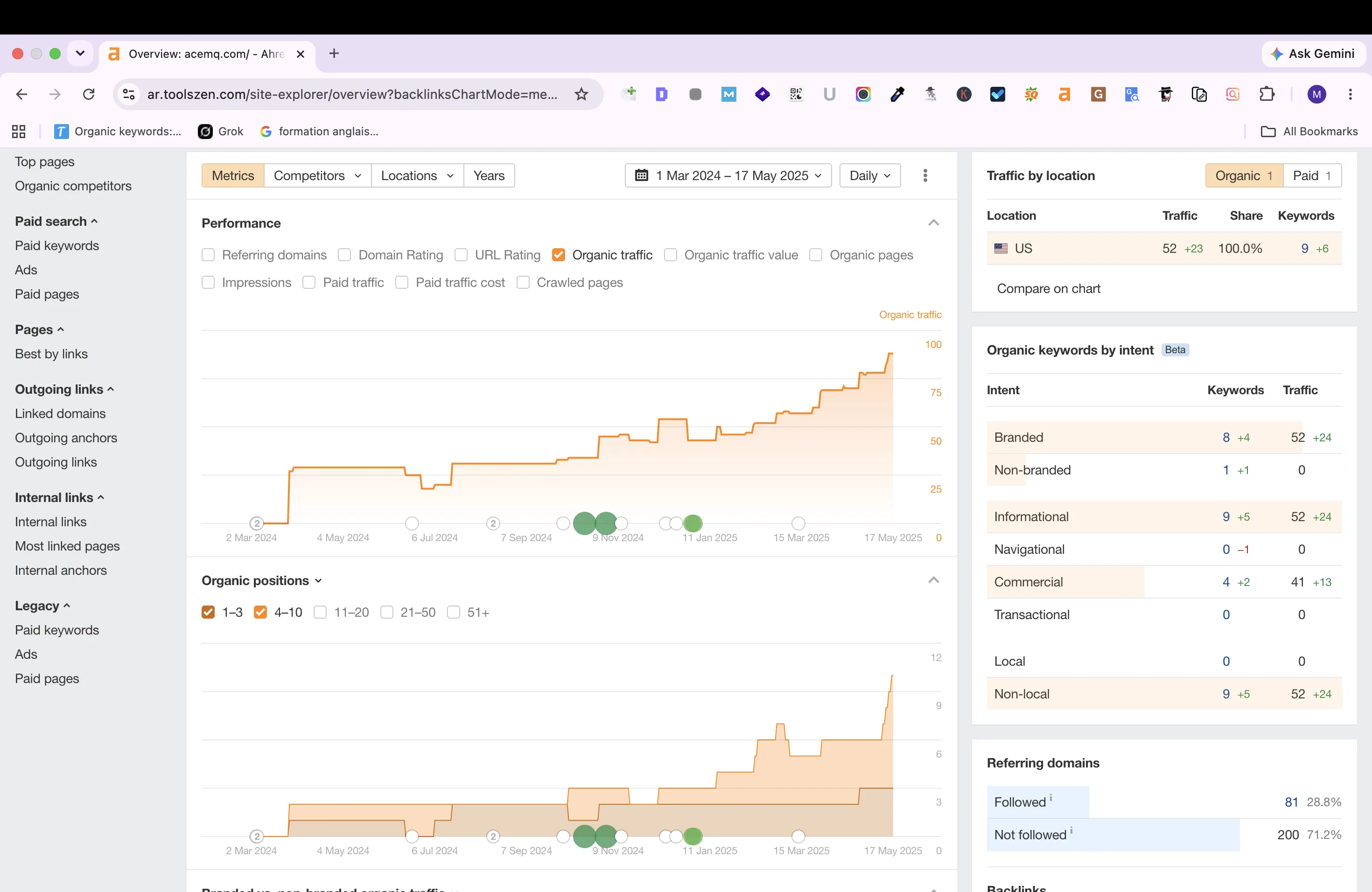Open a new browser tab
This screenshot has height=892, width=1372.
pyautogui.click(x=334, y=54)
